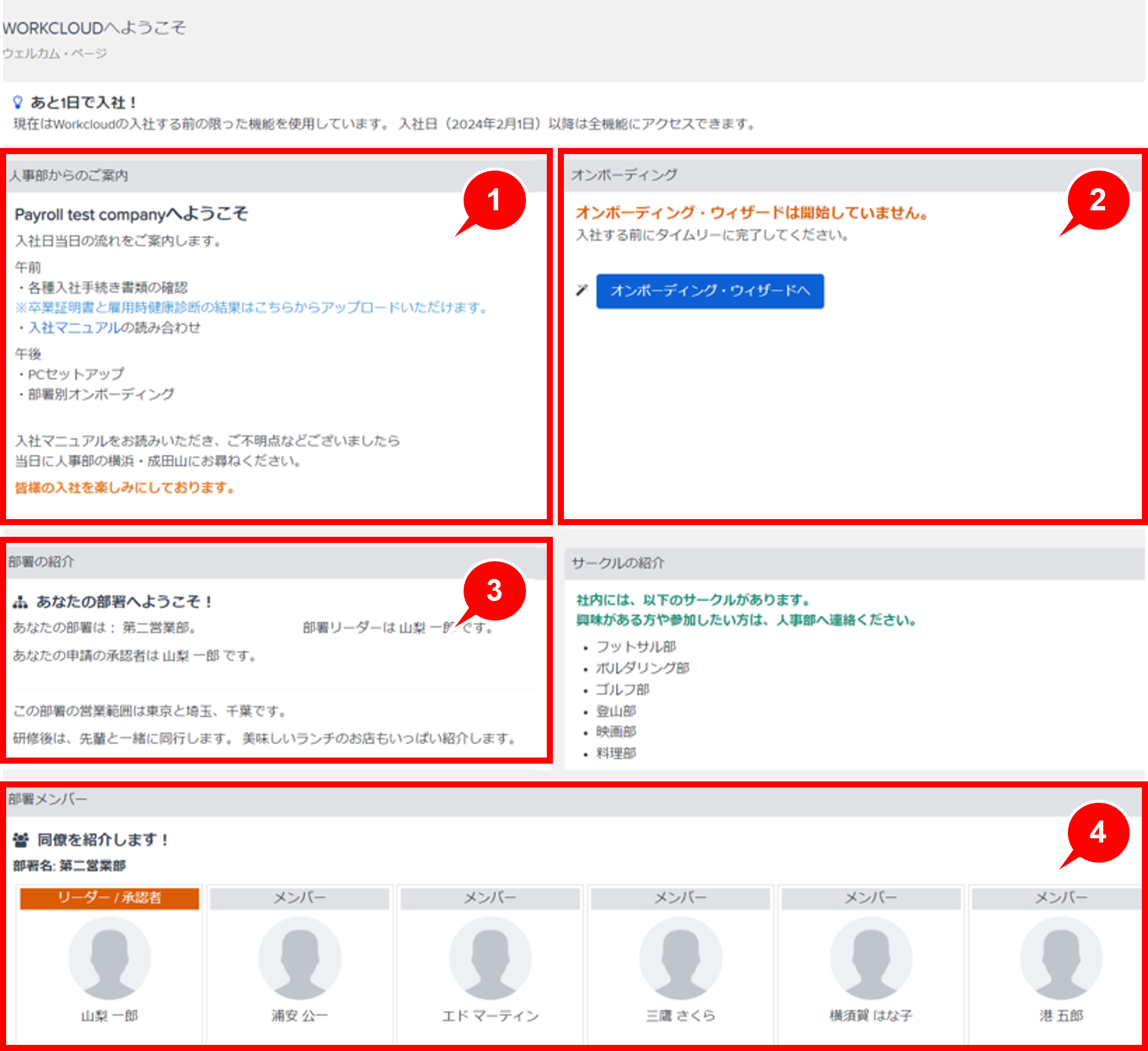The height and width of the screenshot is (1051, 1148).
Task: Open the 入社マニュアル link
Action: [x=74, y=328]
